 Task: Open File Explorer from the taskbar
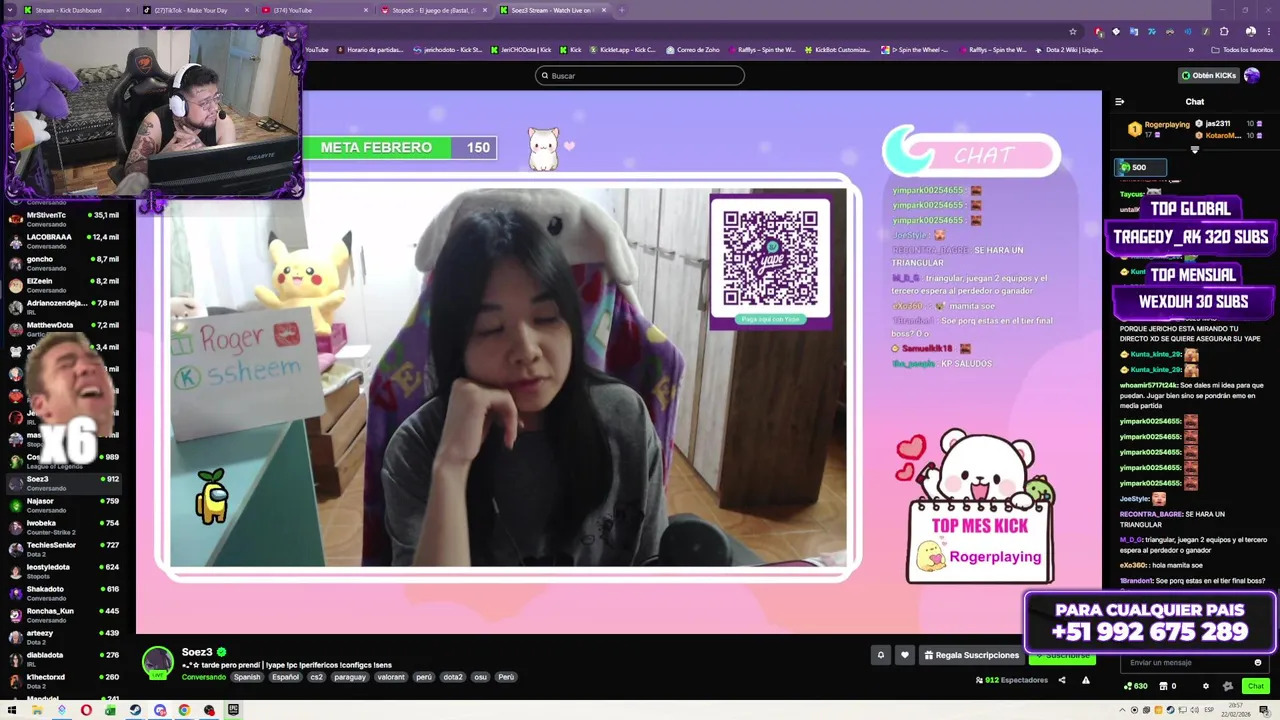coord(37,710)
